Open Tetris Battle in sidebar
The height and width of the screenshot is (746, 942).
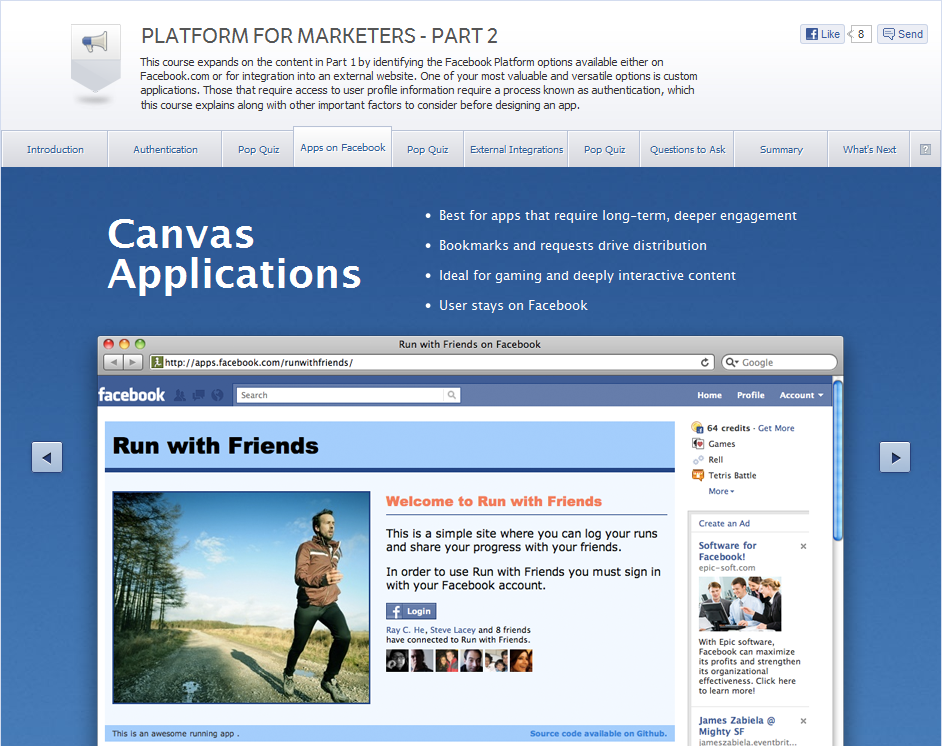pos(732,475)
